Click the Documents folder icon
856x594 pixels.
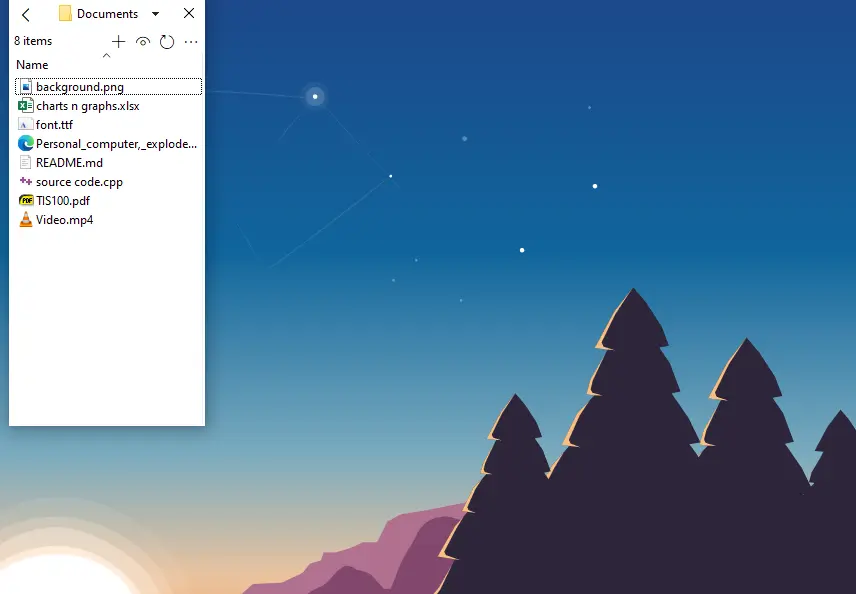click(x=66, y=14)
